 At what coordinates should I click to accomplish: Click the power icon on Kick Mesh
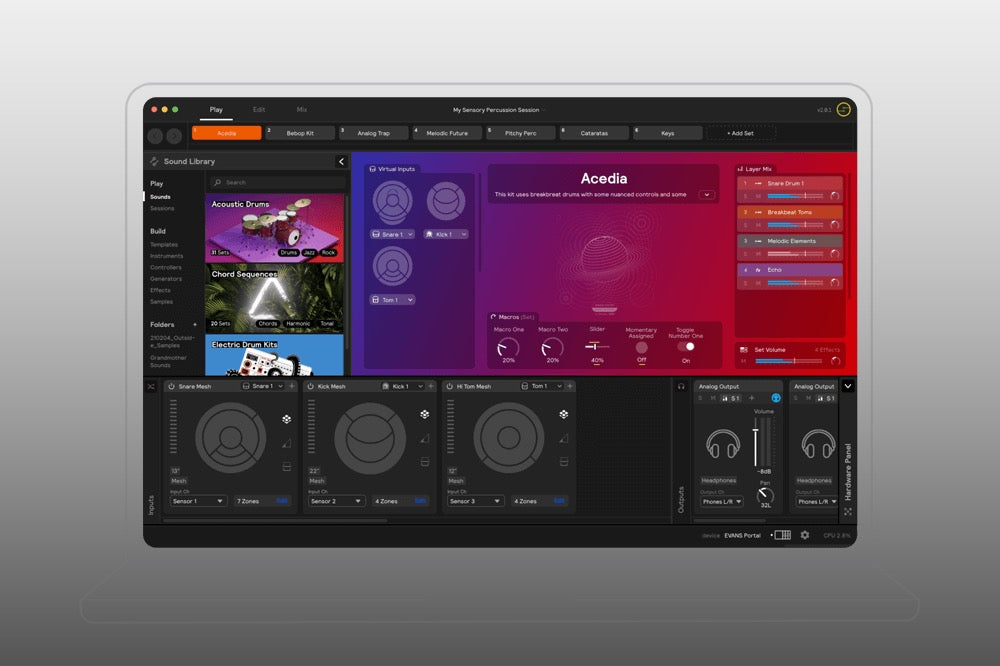310,386
